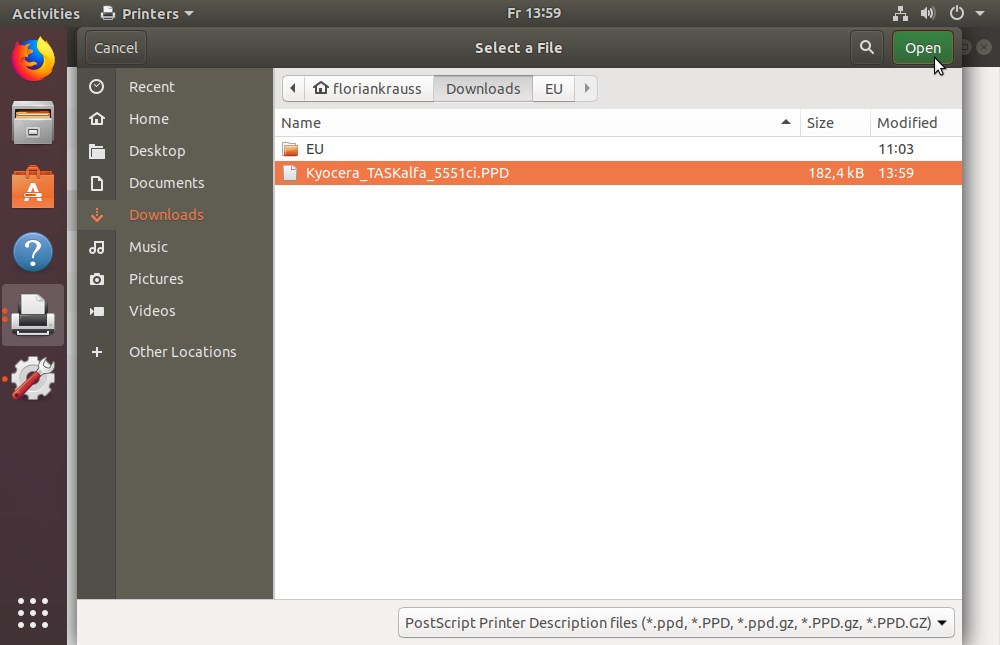1000x645 pixels.
Task: Open the settings wrench tool in dock
Action: pos(33,379)
